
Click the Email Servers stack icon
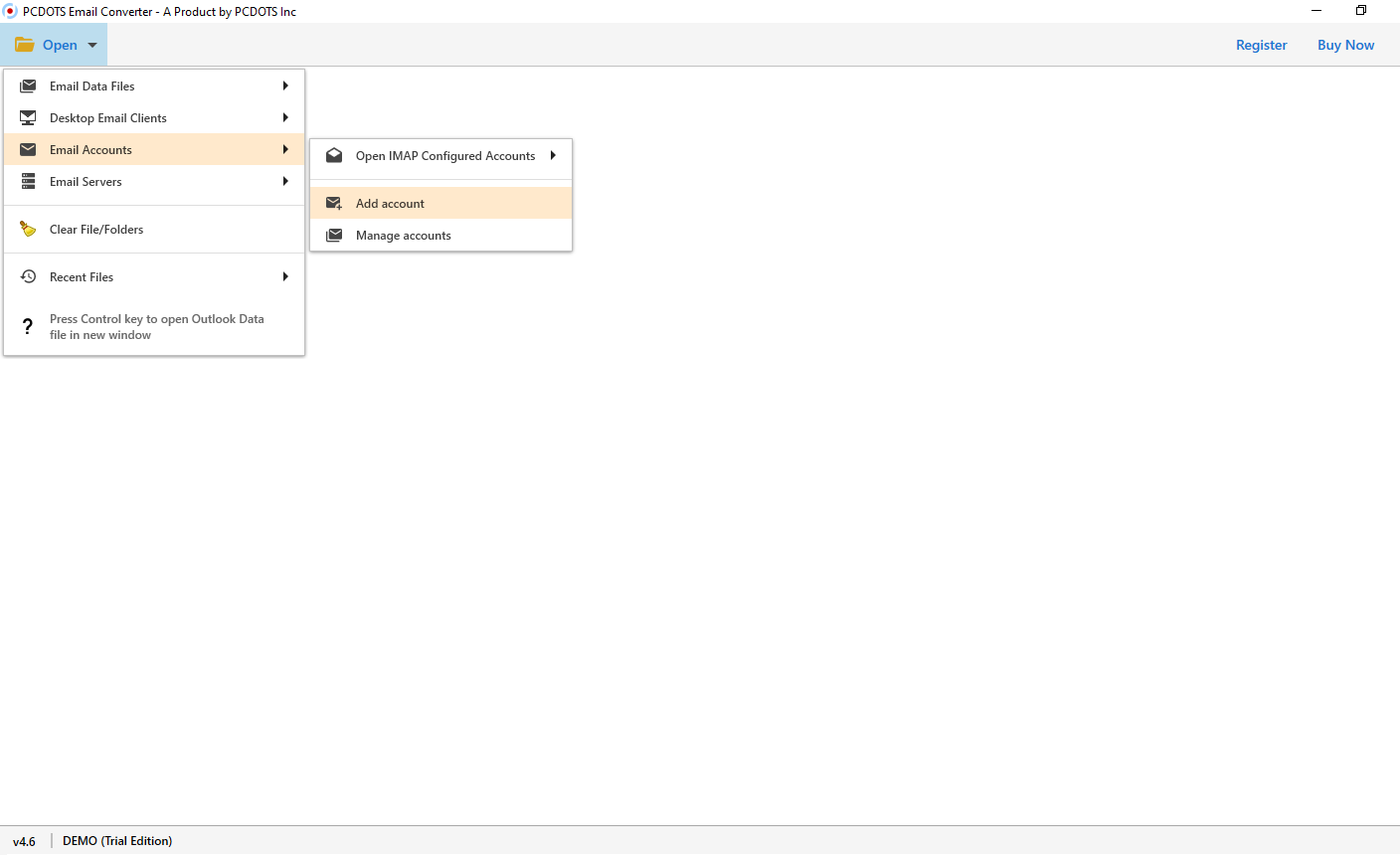tap(28, 182)
